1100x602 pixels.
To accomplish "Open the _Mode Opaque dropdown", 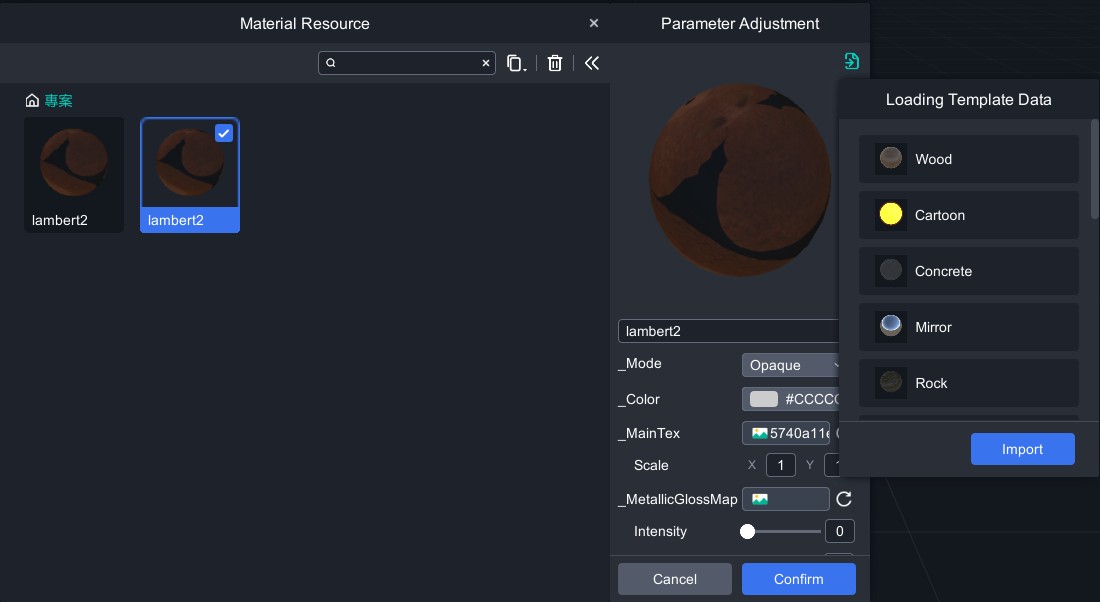I will (x=790, y=365).
